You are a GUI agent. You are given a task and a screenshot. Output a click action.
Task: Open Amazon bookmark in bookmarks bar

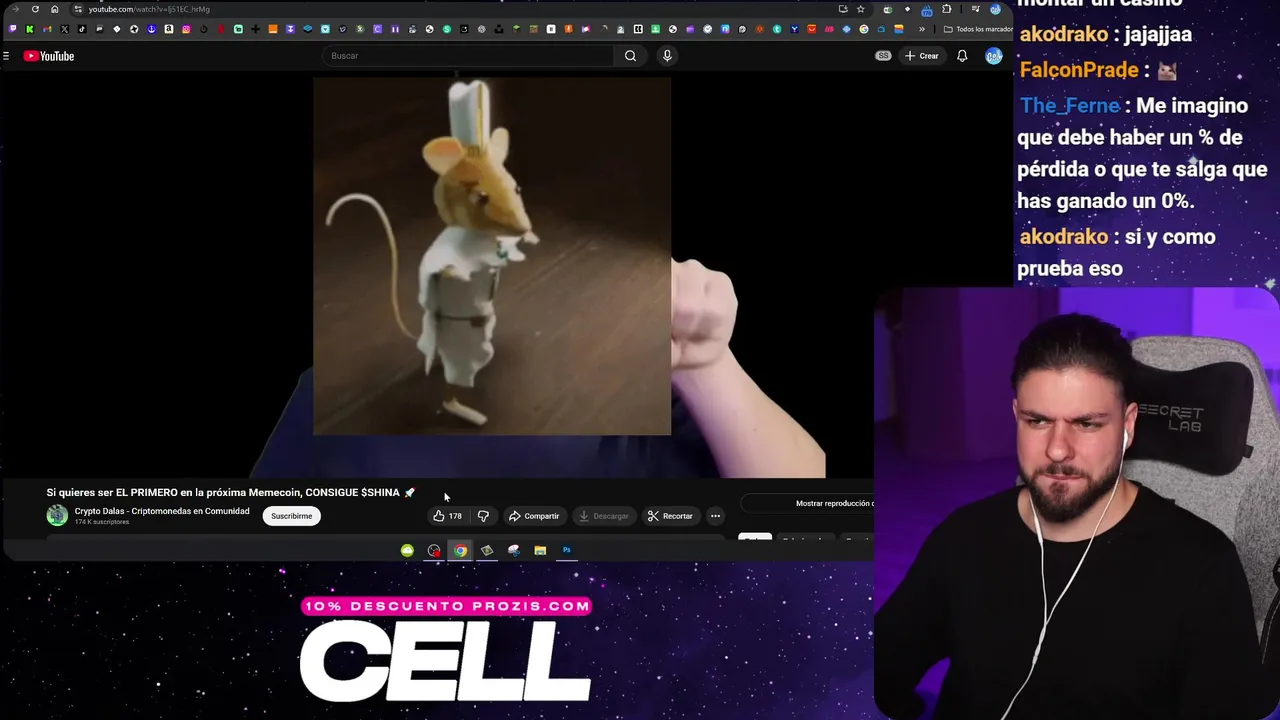pyautogui.click(x=169, y=29)
